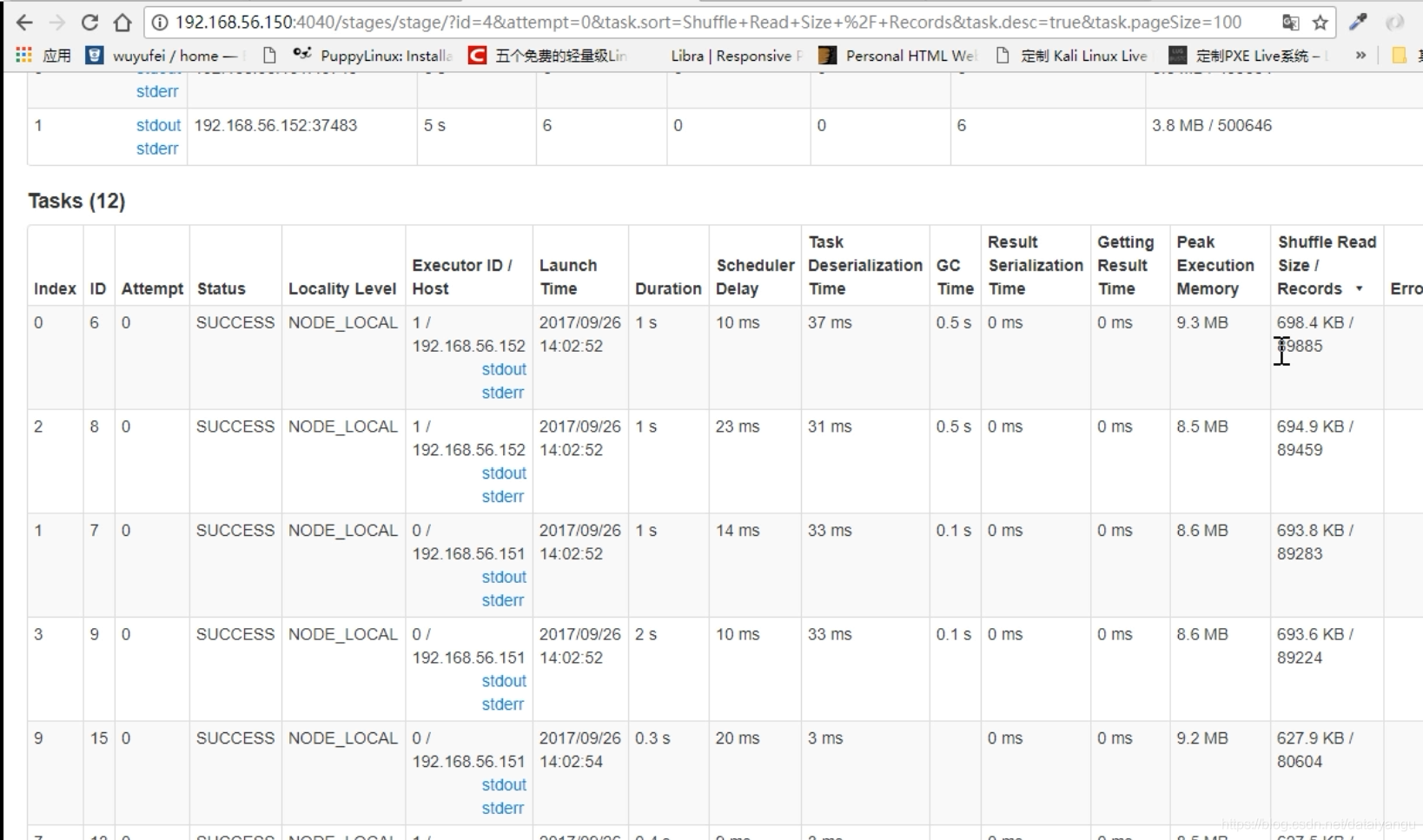The height and width of the screenshot is (840, 1423).
Task: Sort tasks by Executor ID / Host
Action: 462,277
